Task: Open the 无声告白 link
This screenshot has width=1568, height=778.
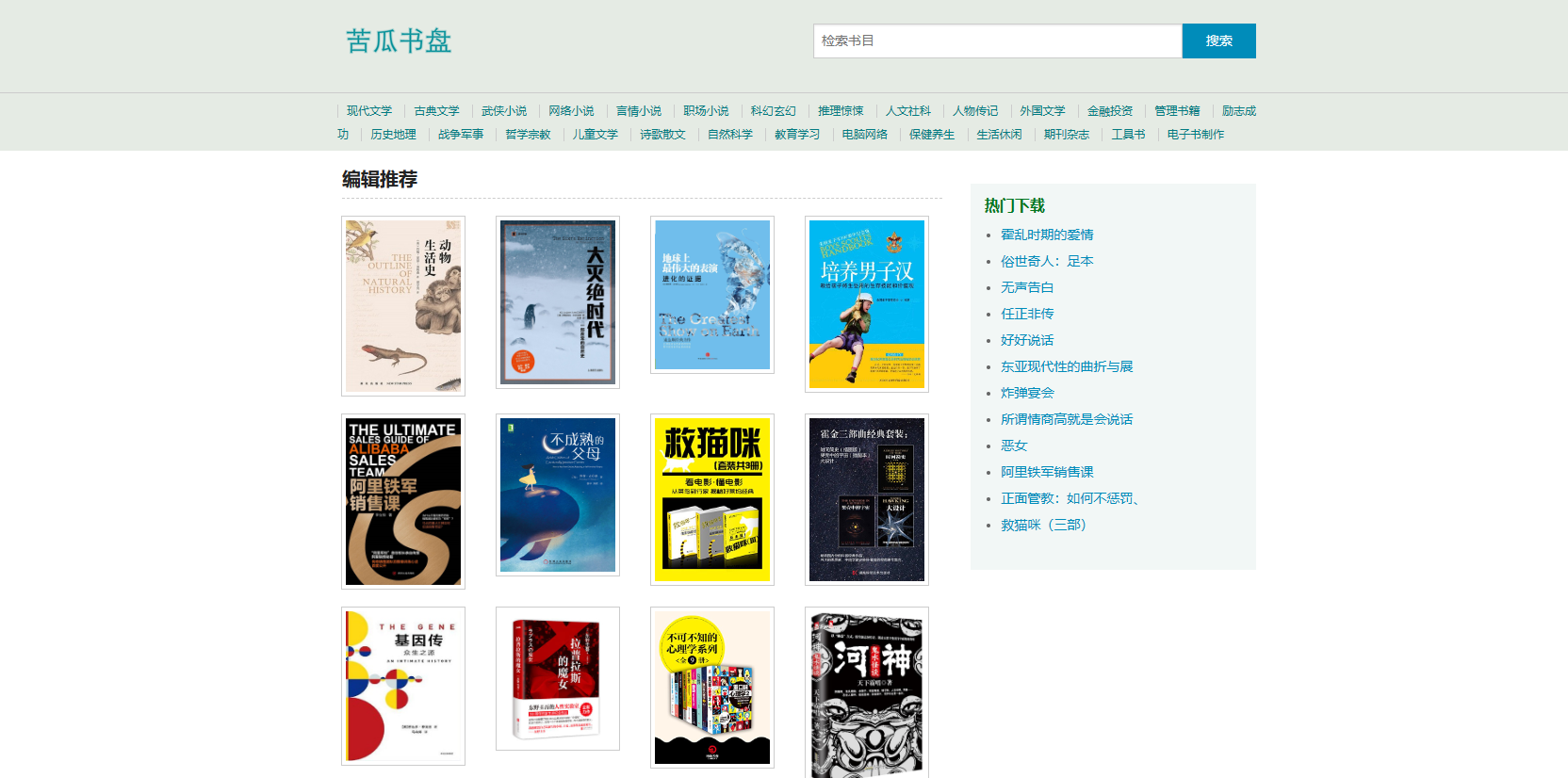Action: (x=1027, y=287)
